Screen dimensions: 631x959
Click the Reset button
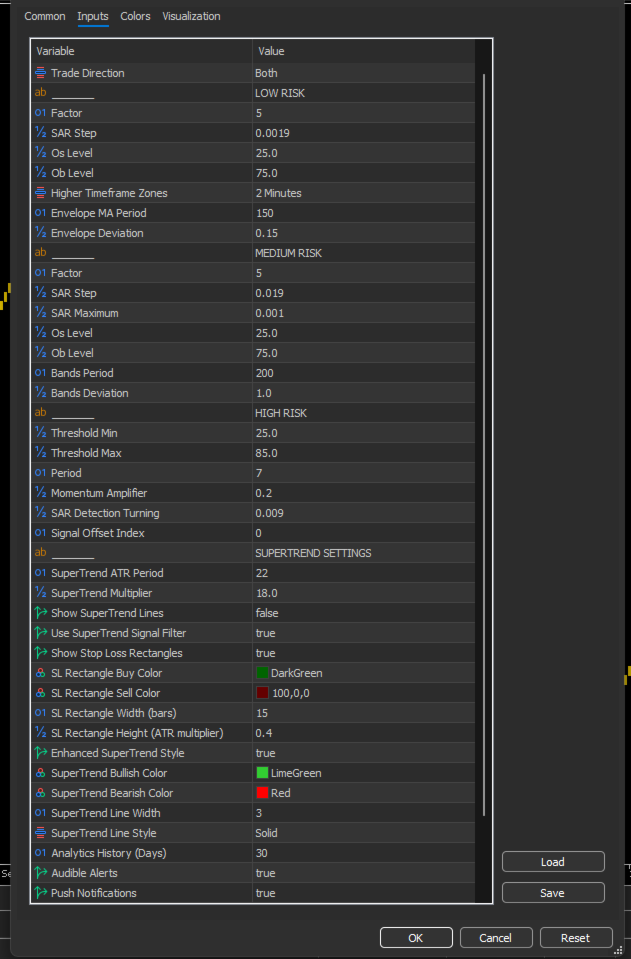[x=575, y=938]
